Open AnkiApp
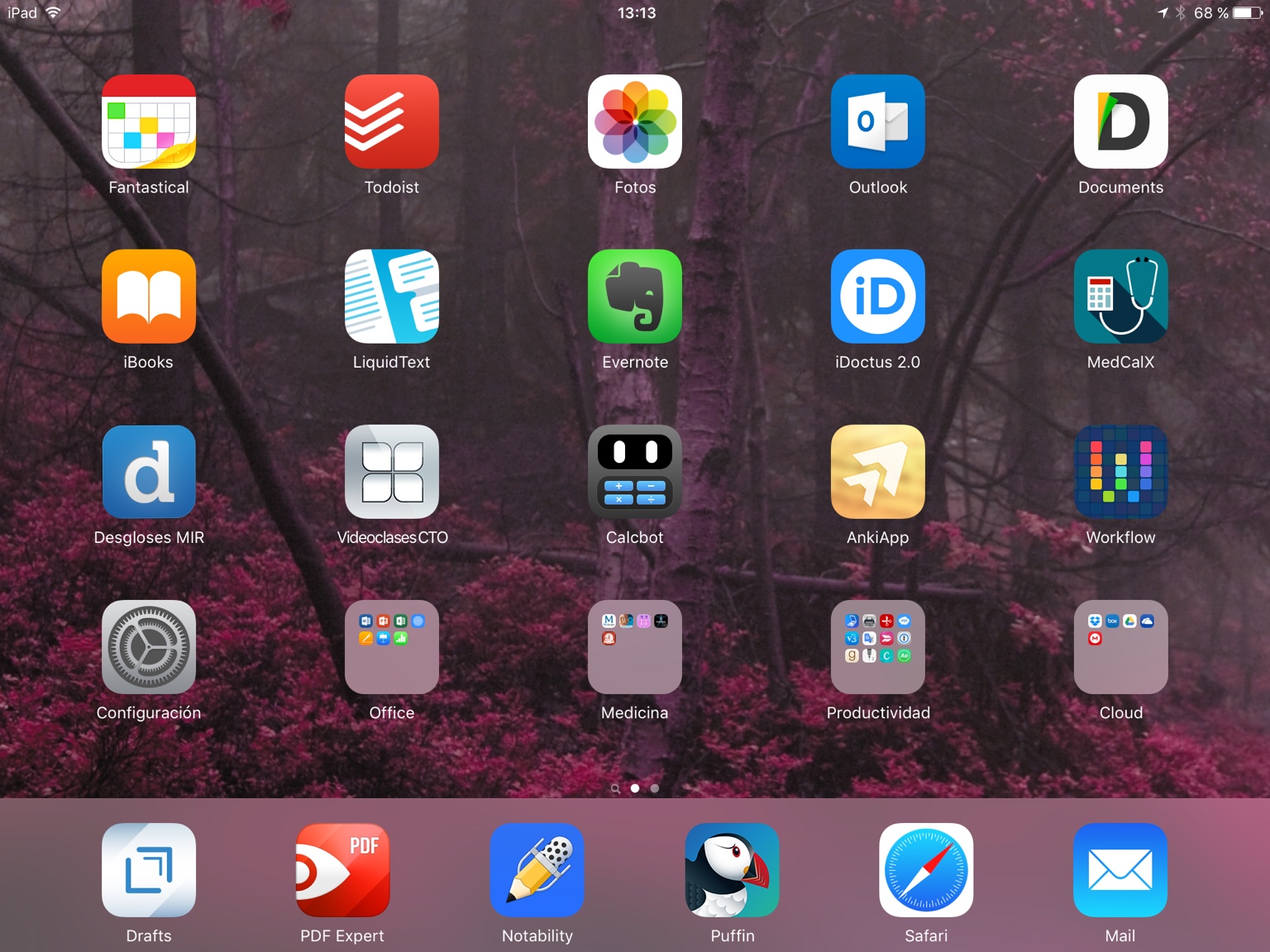This screenshot has width=1270, height=952. 878,472
